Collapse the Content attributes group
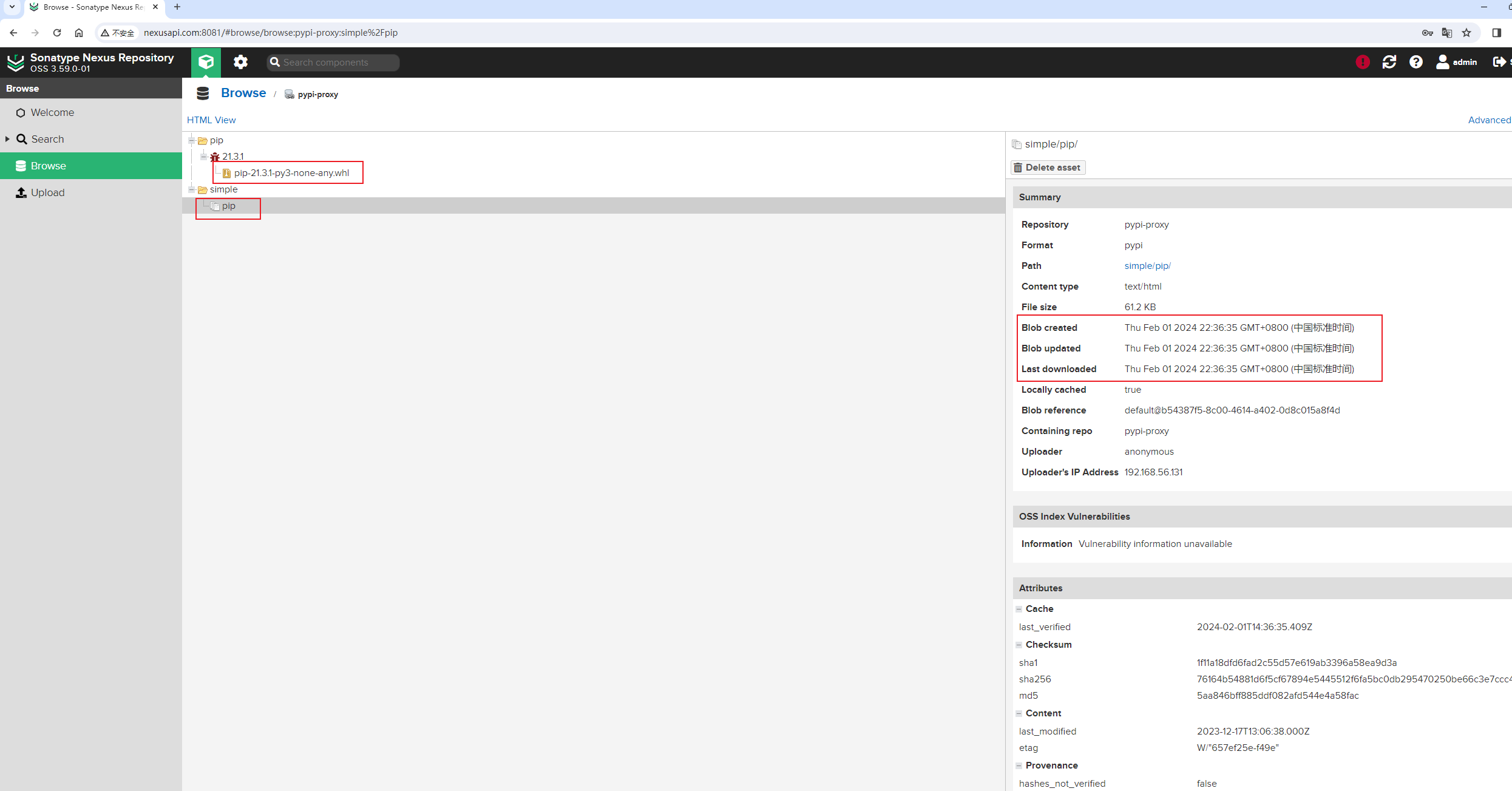 pyautogui.click(x=1019, y=713)
